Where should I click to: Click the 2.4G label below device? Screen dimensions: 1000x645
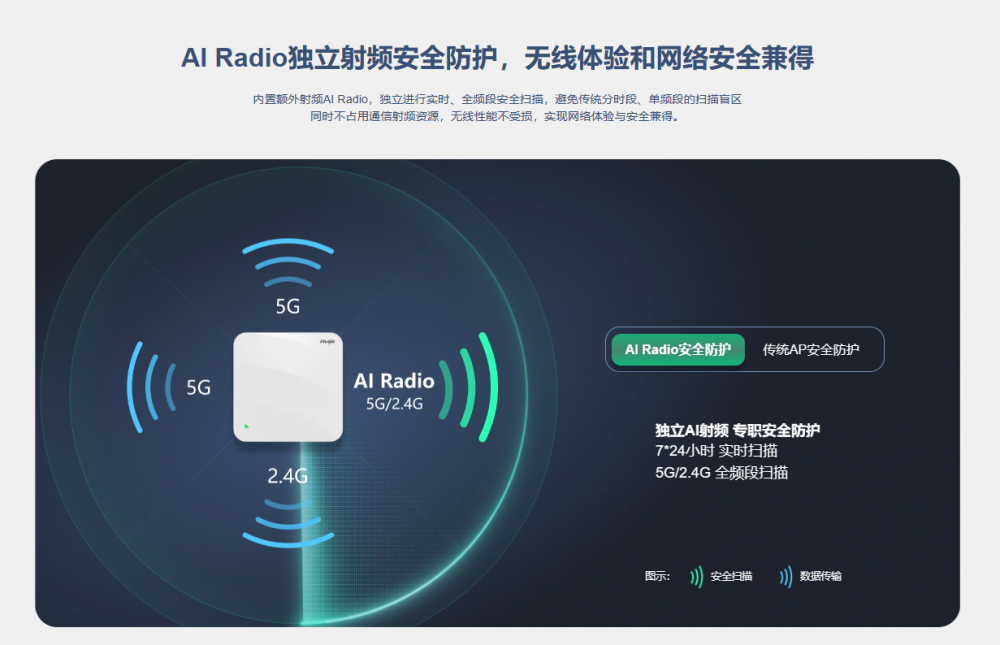point(288,476)
